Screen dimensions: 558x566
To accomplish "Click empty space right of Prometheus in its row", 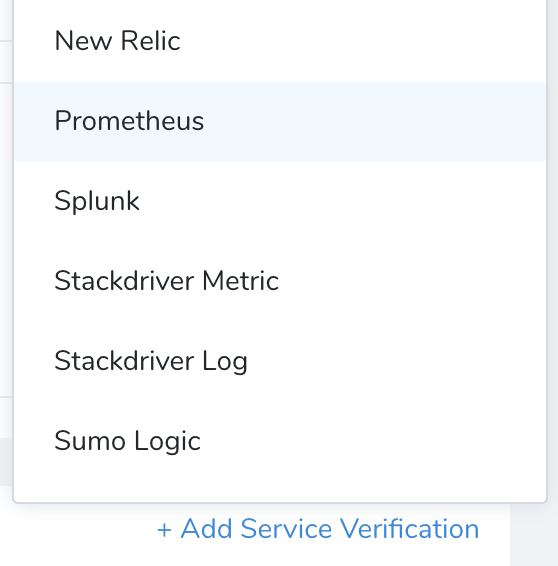I will pos(375,122).
